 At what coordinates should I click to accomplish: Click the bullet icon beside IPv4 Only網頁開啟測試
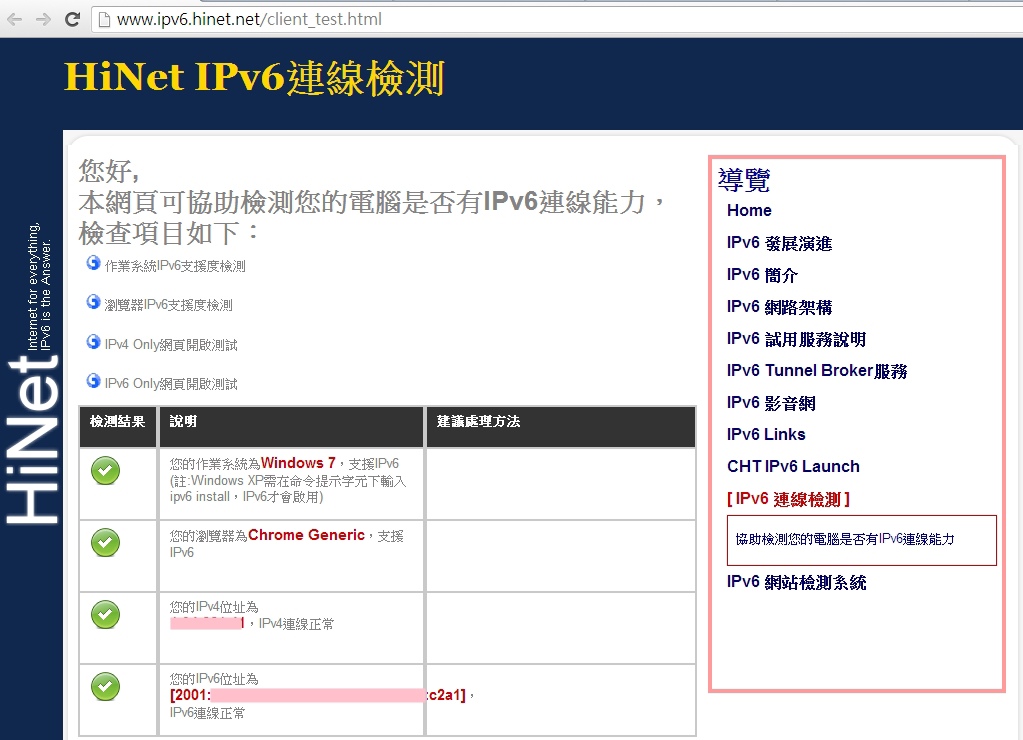coord(93,342)
